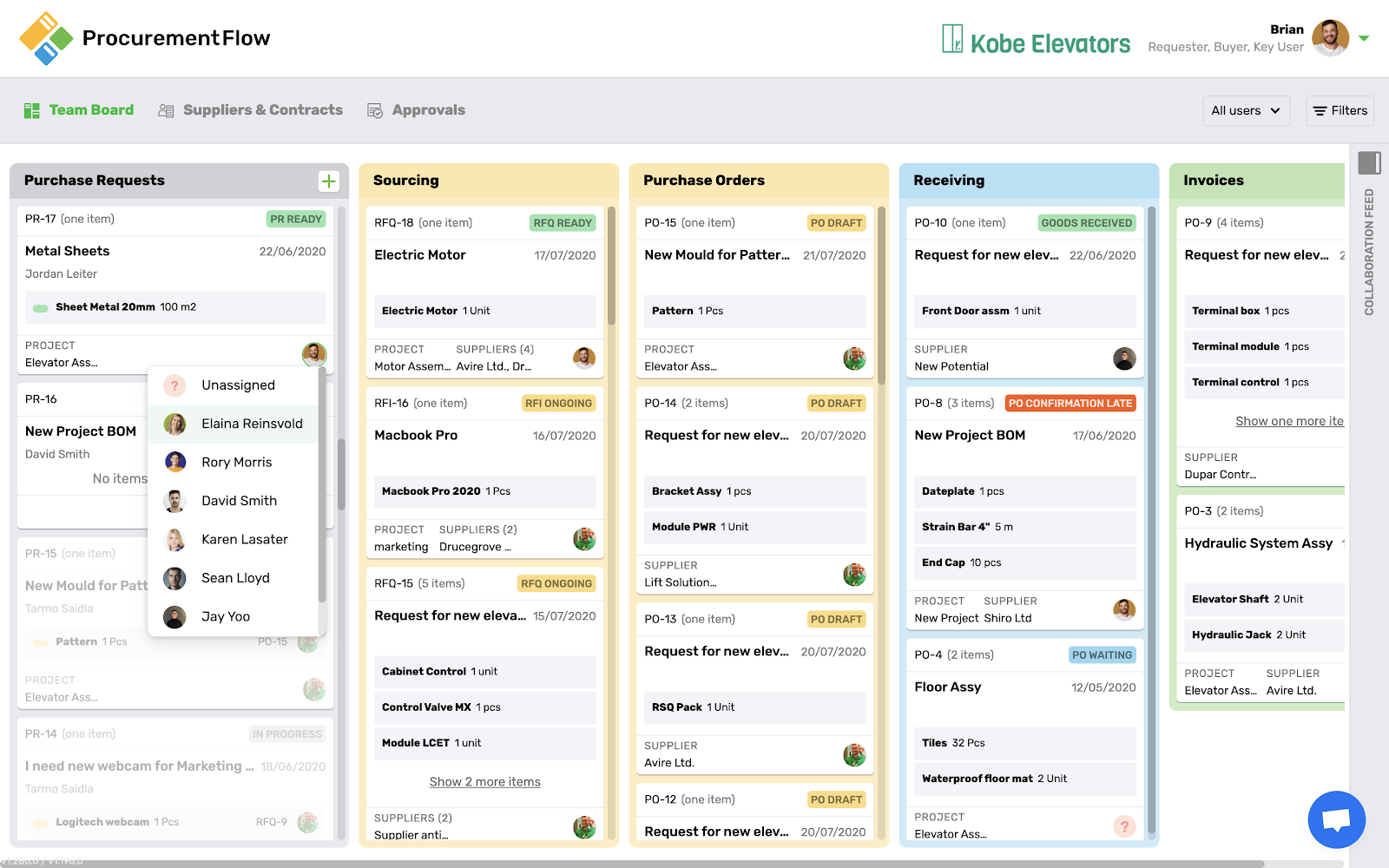Select the Dateplate item row
The width and height of the screenshot is (1389, 868).
(1025, 491)
